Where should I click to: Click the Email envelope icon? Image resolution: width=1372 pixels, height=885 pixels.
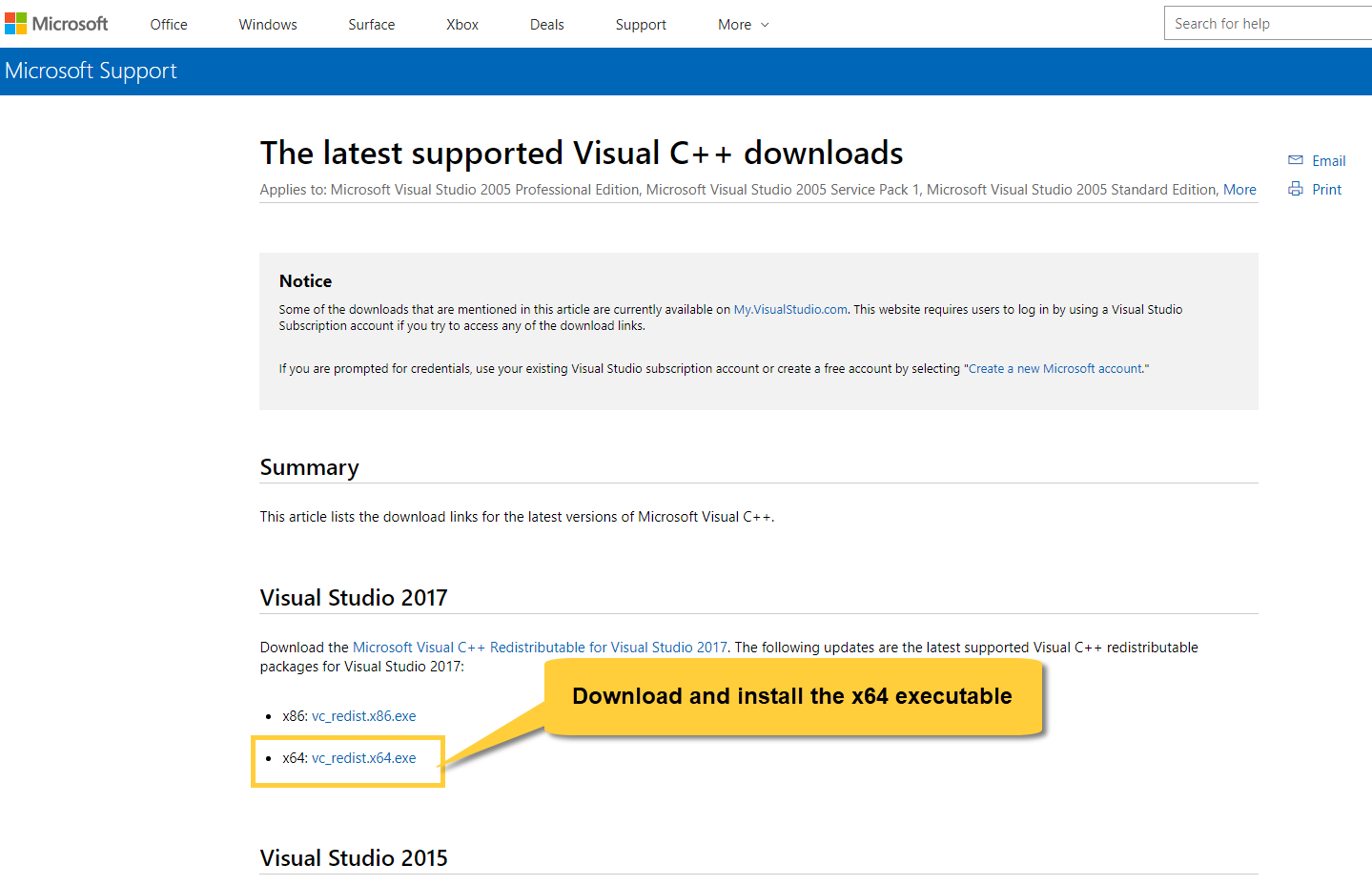[x=1296, y=160]
